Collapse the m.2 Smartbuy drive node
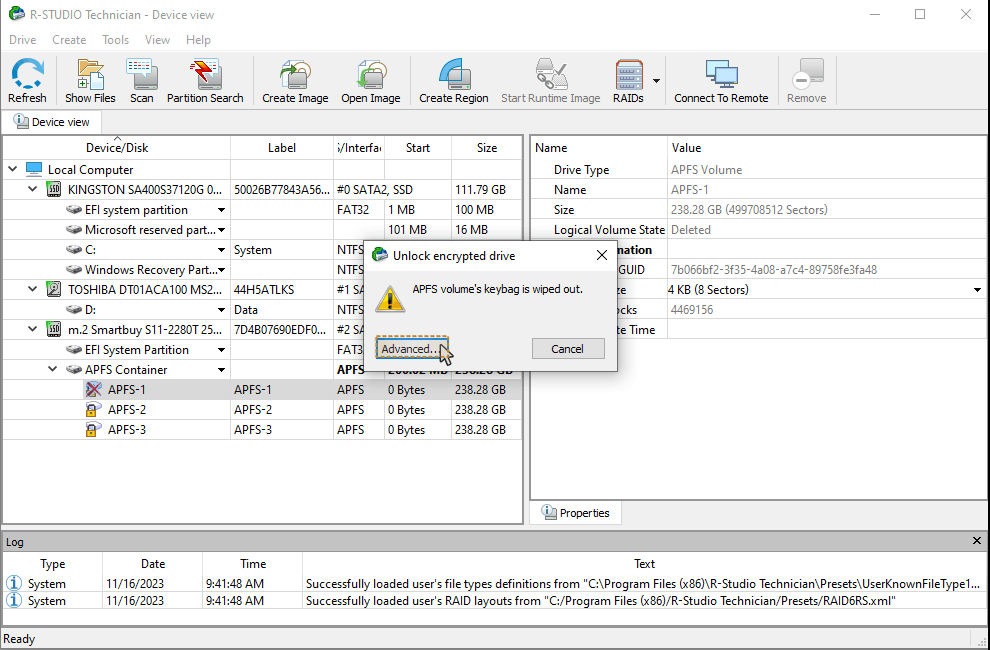Screen dimensions: 990x650 click(x=33, y=329)
